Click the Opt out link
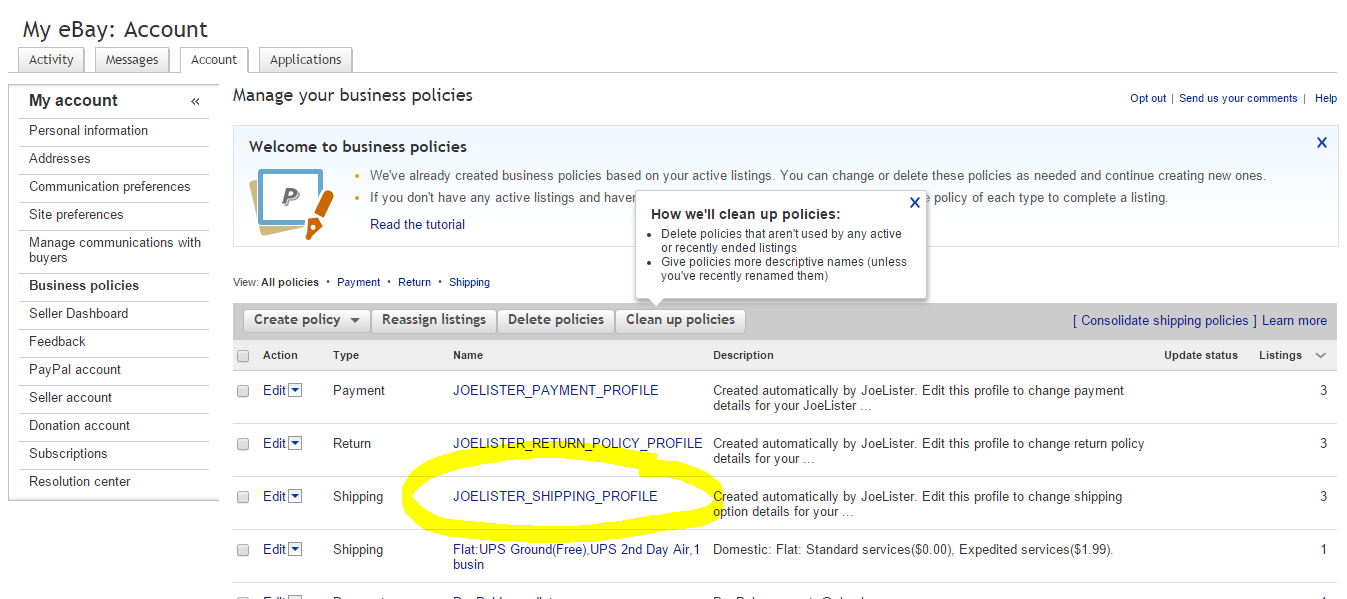 click(x=1148, y=98)
